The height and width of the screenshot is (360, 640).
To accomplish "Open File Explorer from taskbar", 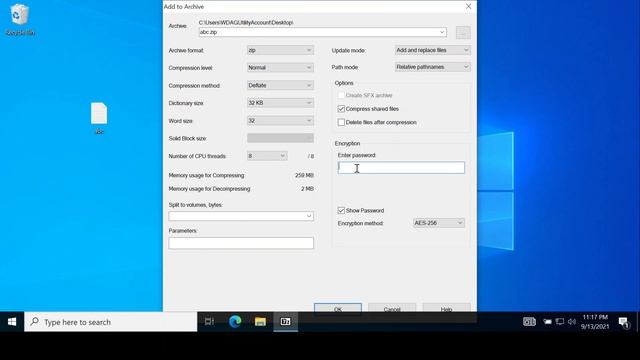I will [x=260, y=322].
